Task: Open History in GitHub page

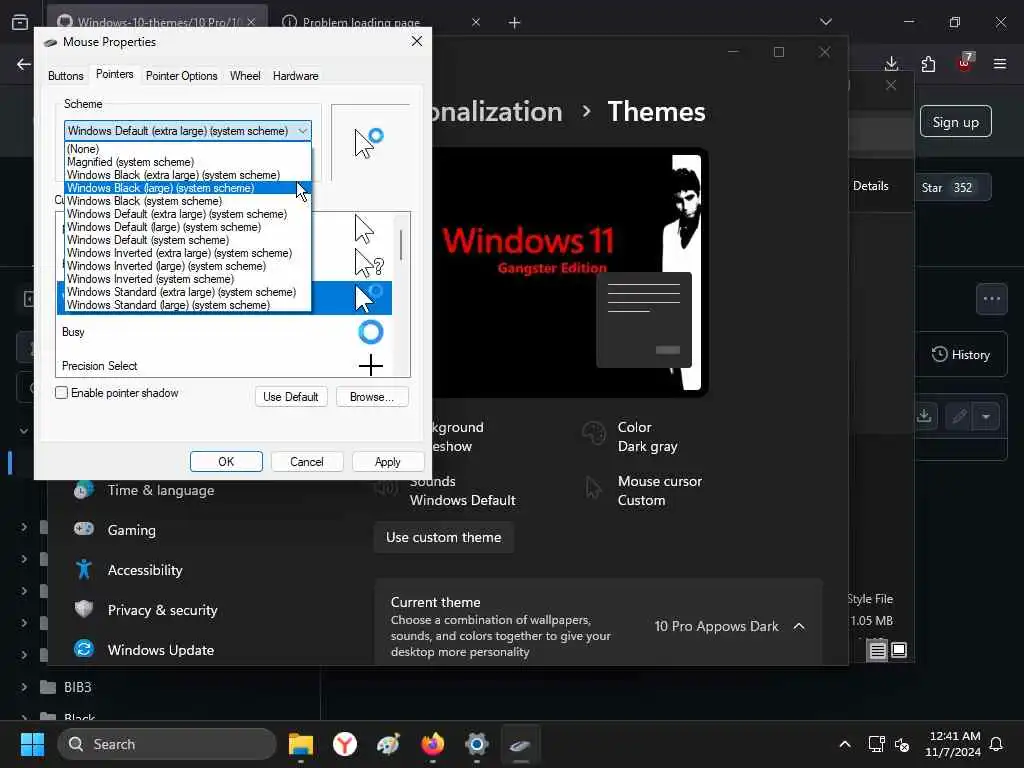Action: coord(961,355)
